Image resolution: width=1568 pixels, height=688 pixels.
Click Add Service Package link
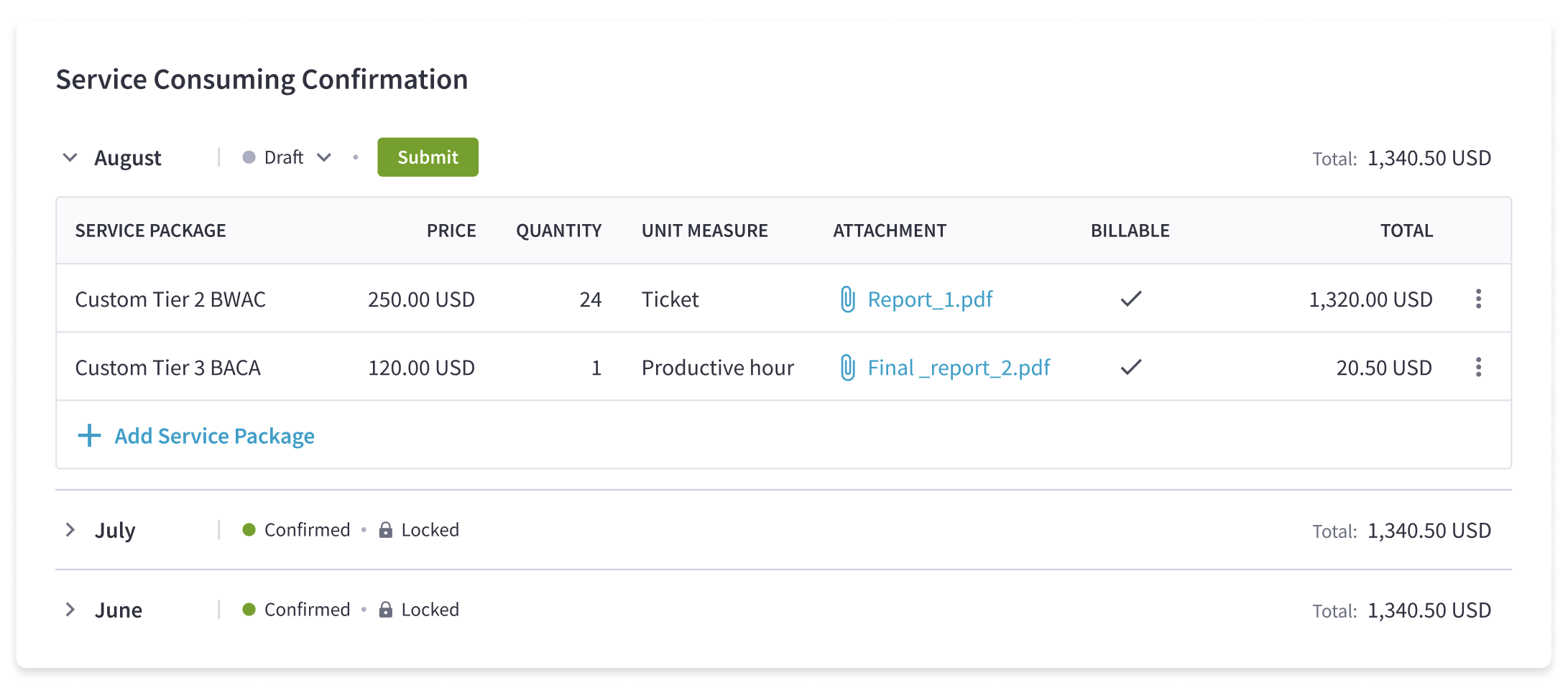[x=214, y=435]
